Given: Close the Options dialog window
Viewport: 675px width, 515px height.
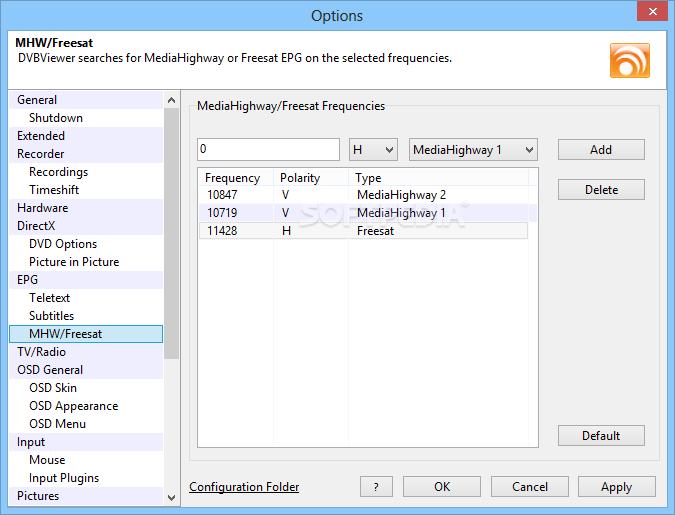Looking at the screenshot, I should [x=652, y=12].
